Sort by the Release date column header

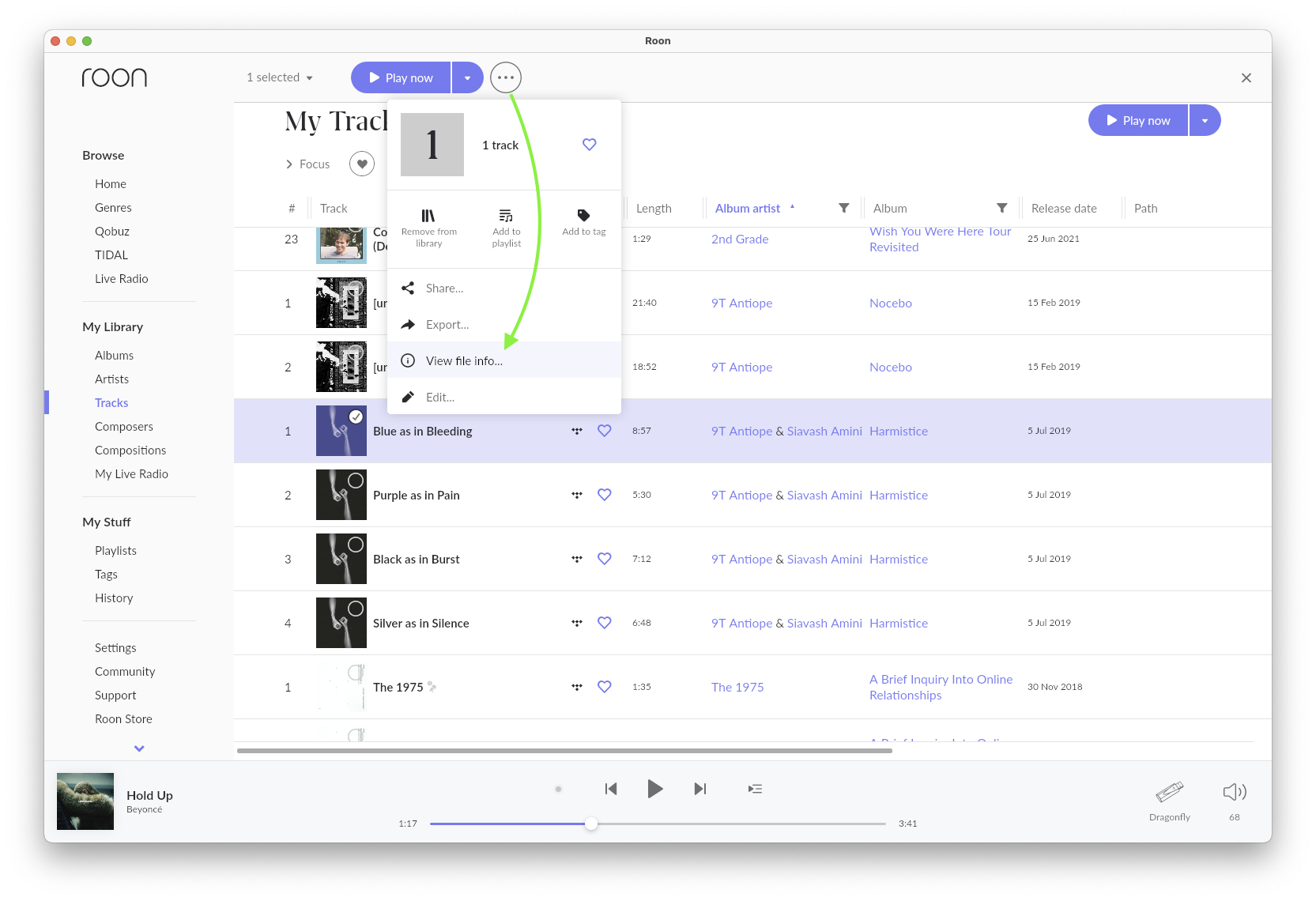(1064, 208)
